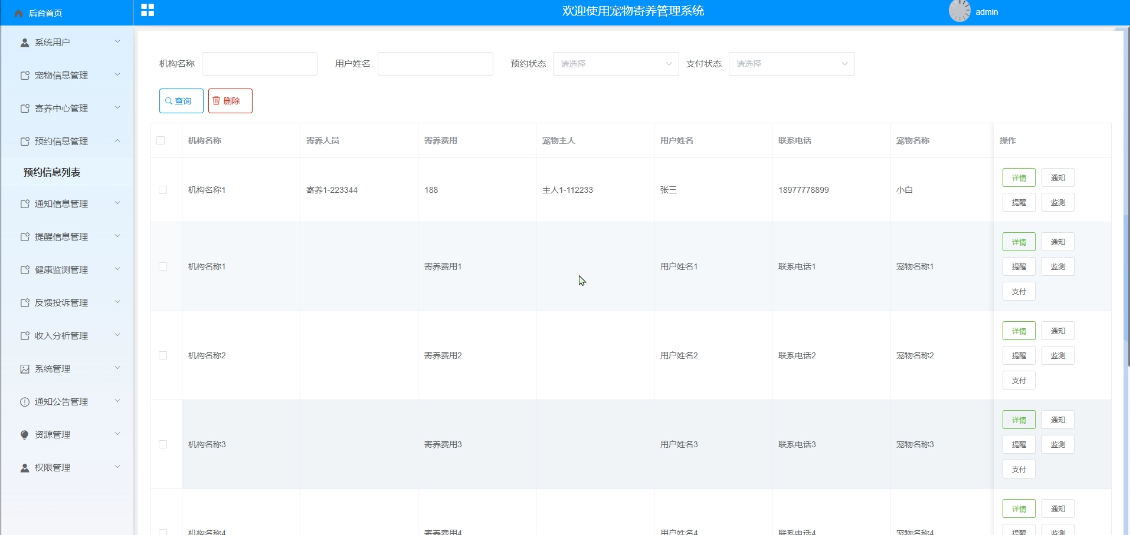The image size is (1130, 535).
Task: Click the icon beside 提醒信息管理
Action: [25, 237]
